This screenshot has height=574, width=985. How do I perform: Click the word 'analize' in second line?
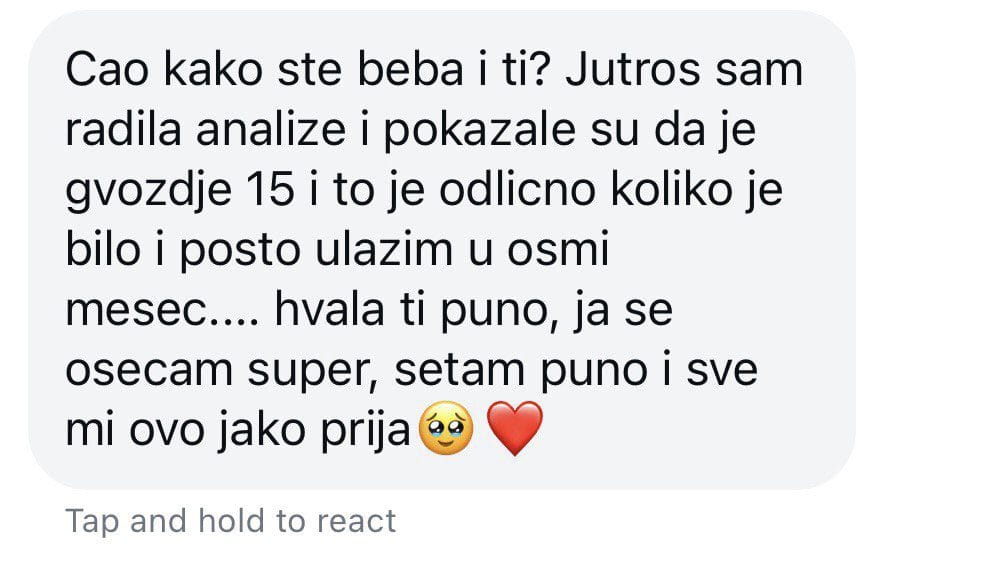[x=271, y=130]
